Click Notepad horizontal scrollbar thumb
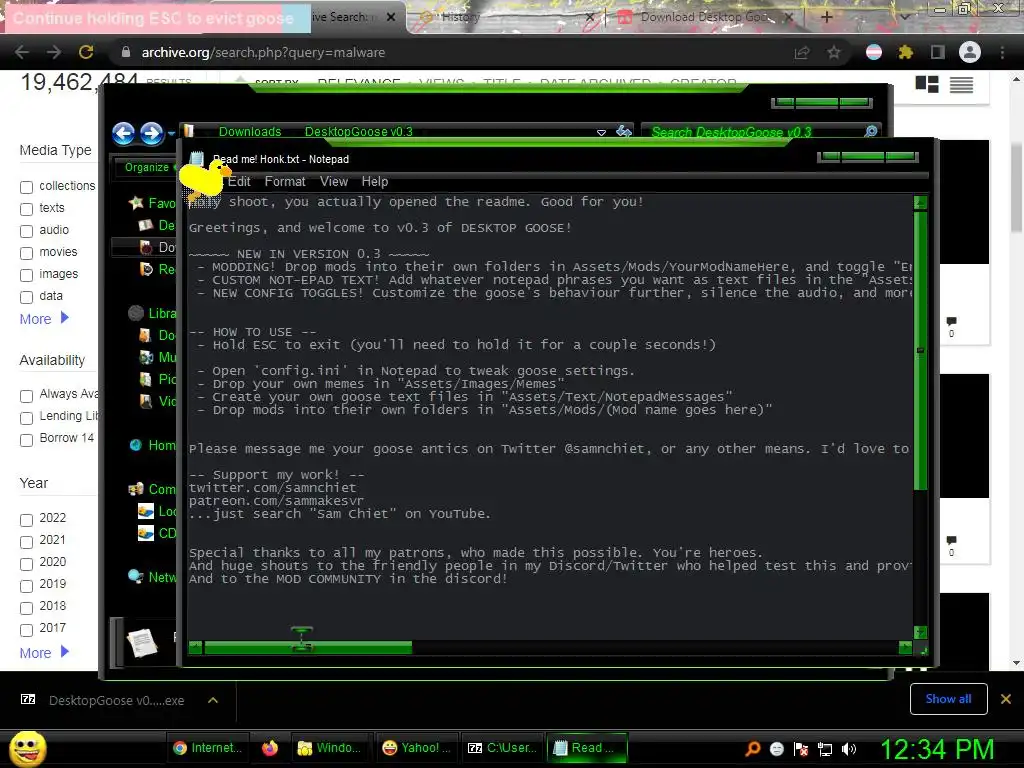The image size is (1024, 768). point(308,647)
